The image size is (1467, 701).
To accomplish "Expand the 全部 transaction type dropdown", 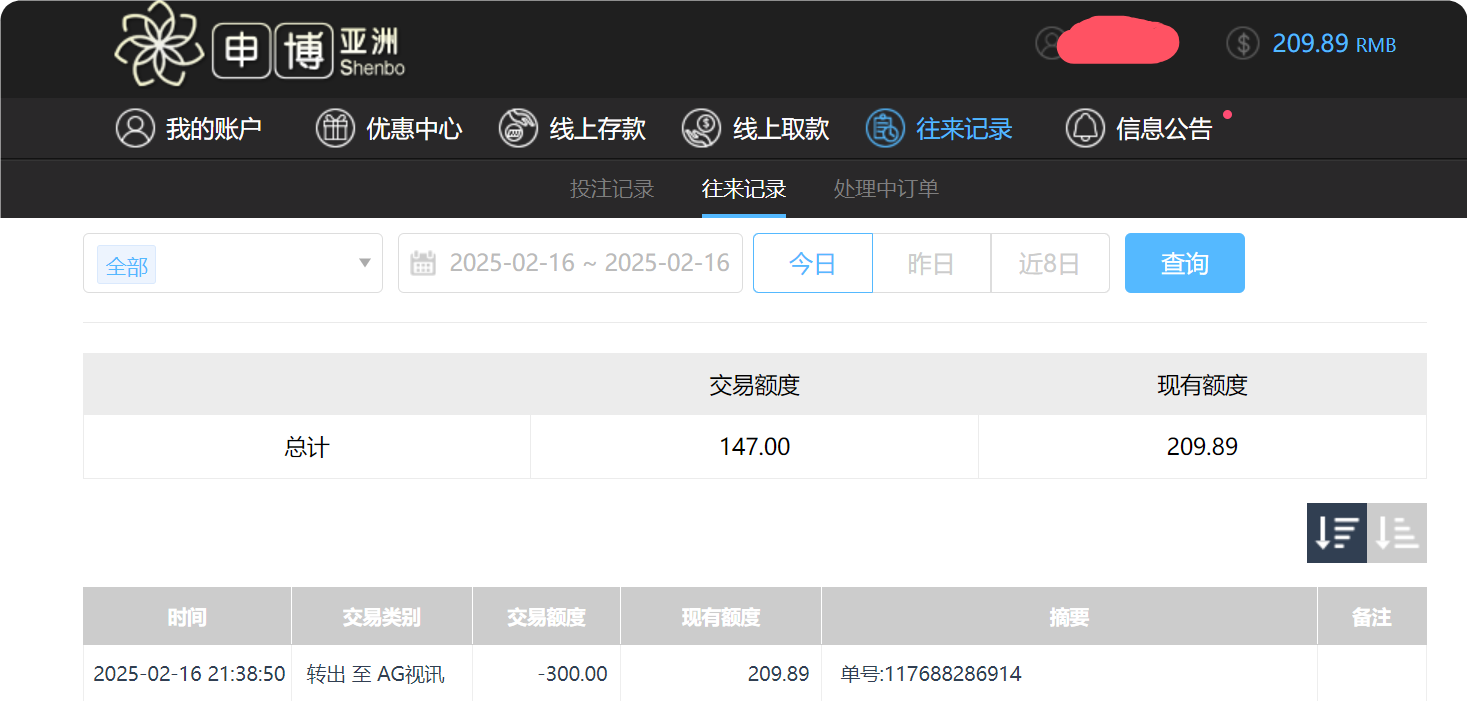I will tap(232, 262).
